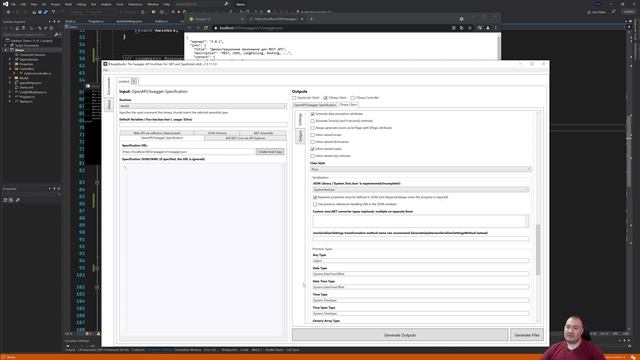640x360 pixels.
Task: Open the JSON Library dropdown
Action: pos(421,190)
